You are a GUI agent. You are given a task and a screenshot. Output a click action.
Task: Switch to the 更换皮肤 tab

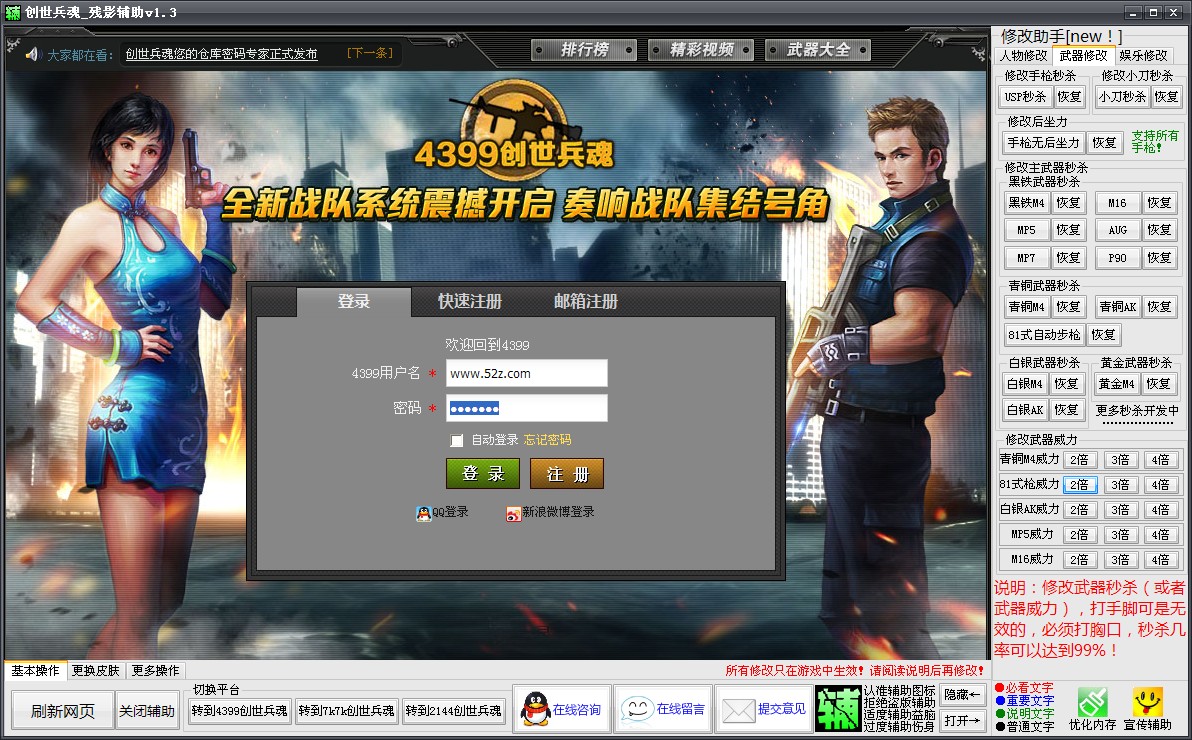pos(96,670)
